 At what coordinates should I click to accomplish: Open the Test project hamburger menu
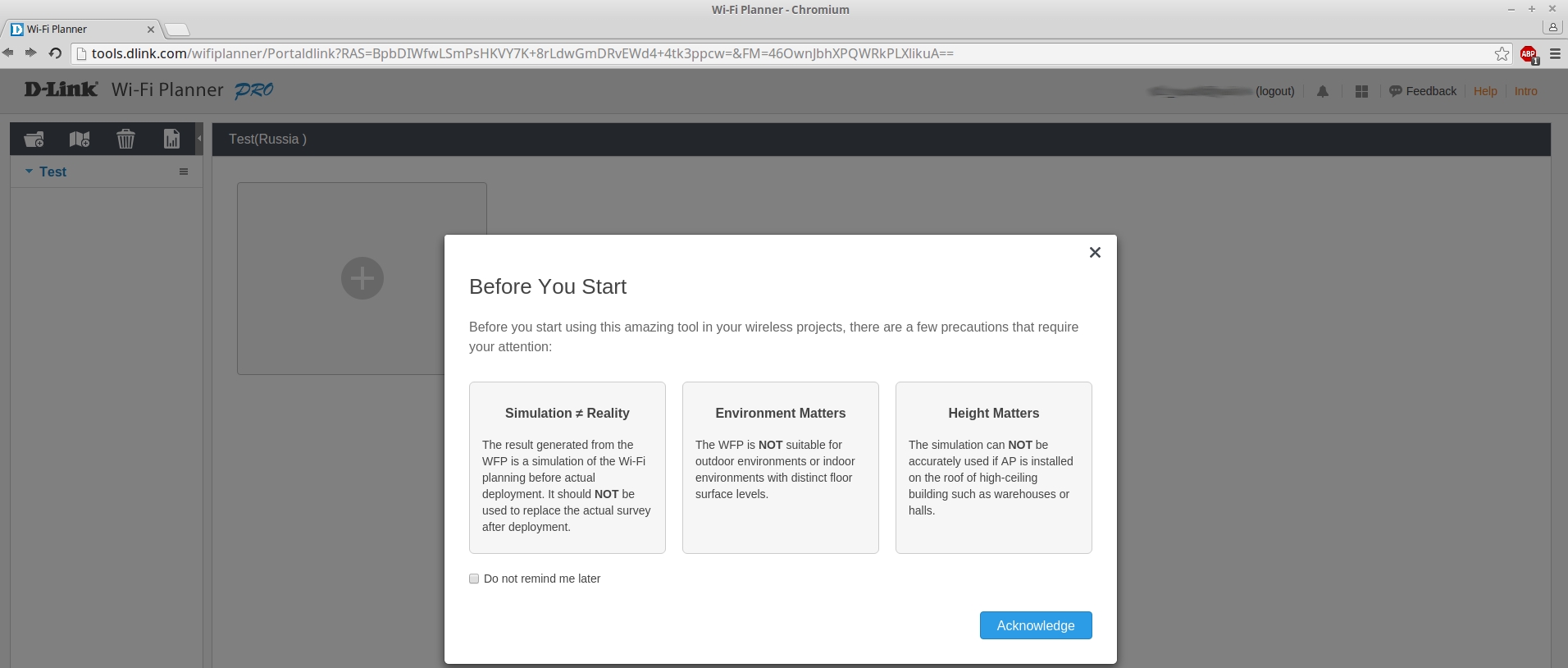(184, 172)
